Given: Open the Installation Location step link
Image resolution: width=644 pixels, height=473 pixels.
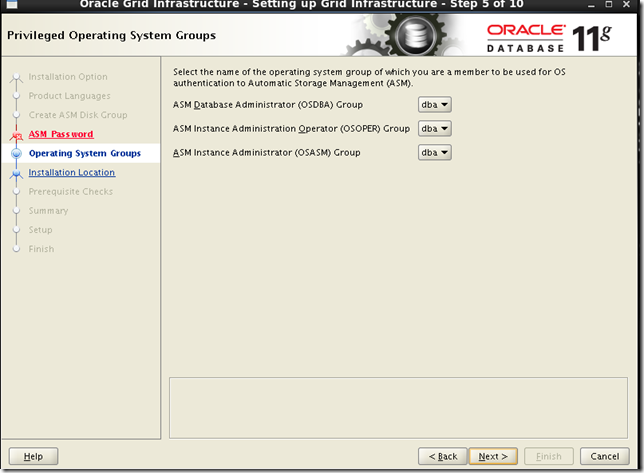Looking at the screenshot, I should tap(72, 172).
